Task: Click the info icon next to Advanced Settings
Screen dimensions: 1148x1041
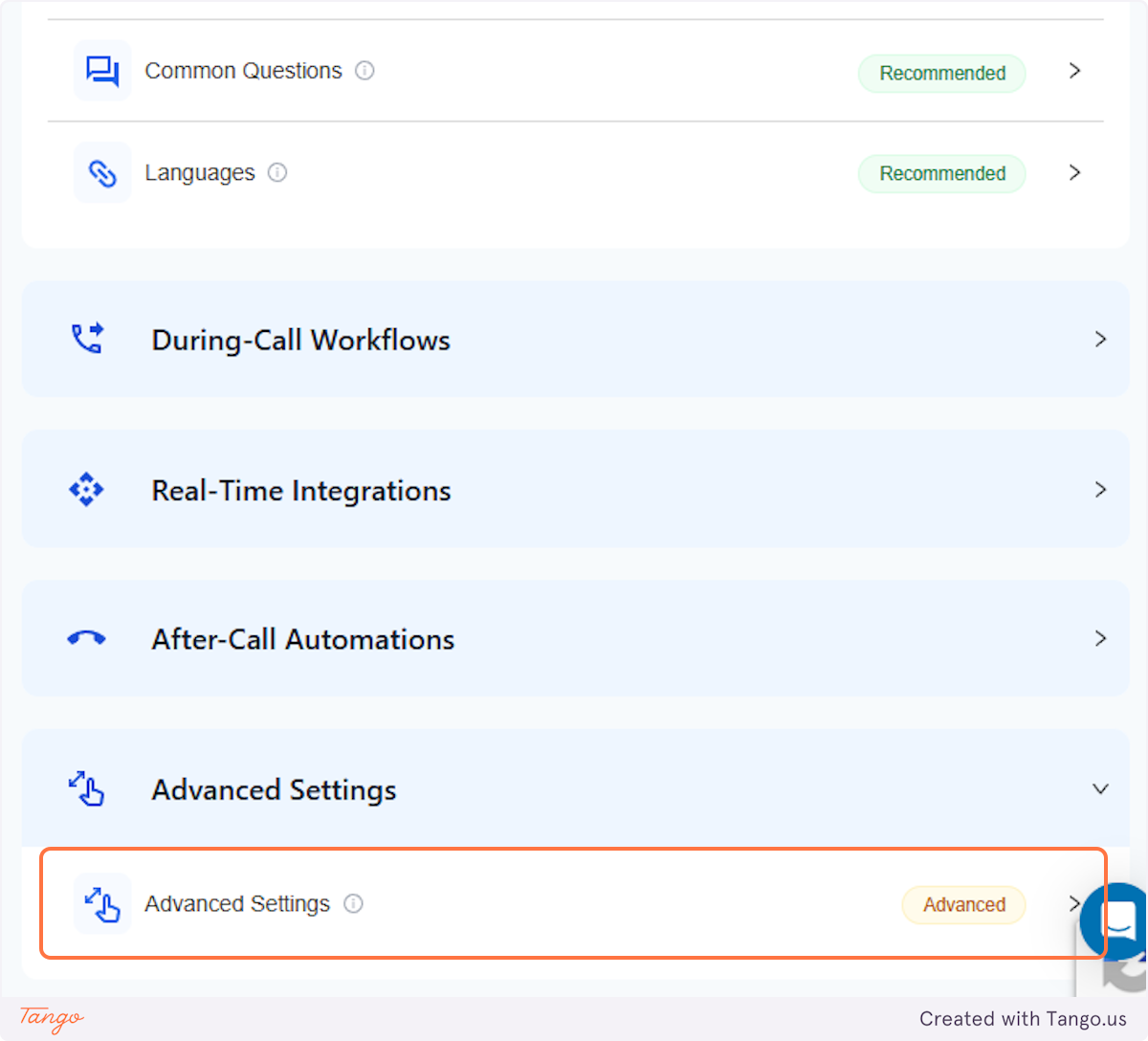Action: click(x=354, y=903)
